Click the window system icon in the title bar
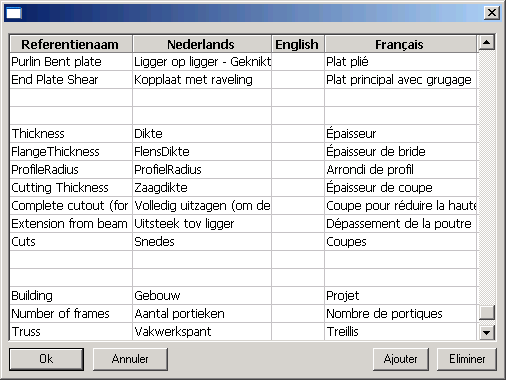The width and height of the screenshot is (506, 380). 14,13
